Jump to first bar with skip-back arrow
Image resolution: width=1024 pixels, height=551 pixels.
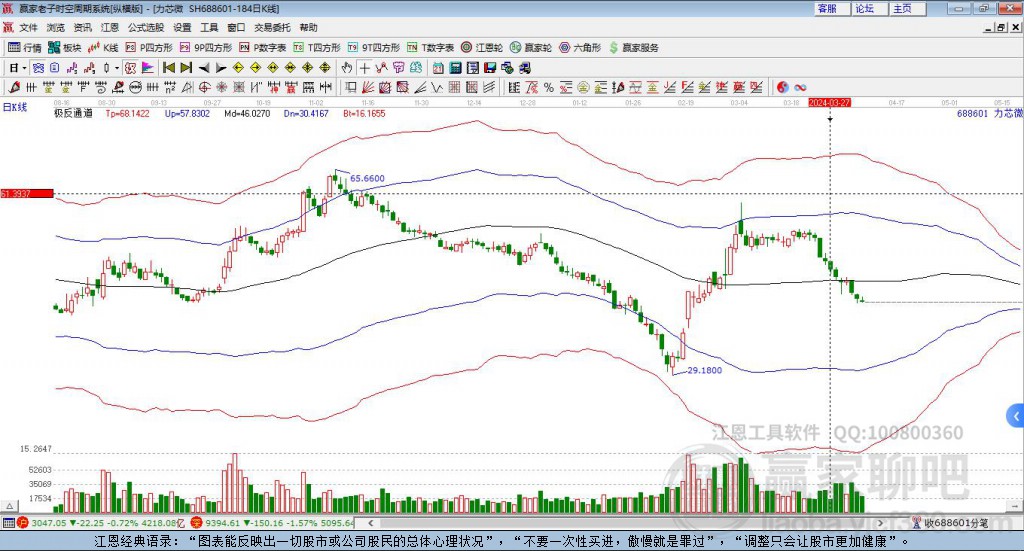click(168, 68)
